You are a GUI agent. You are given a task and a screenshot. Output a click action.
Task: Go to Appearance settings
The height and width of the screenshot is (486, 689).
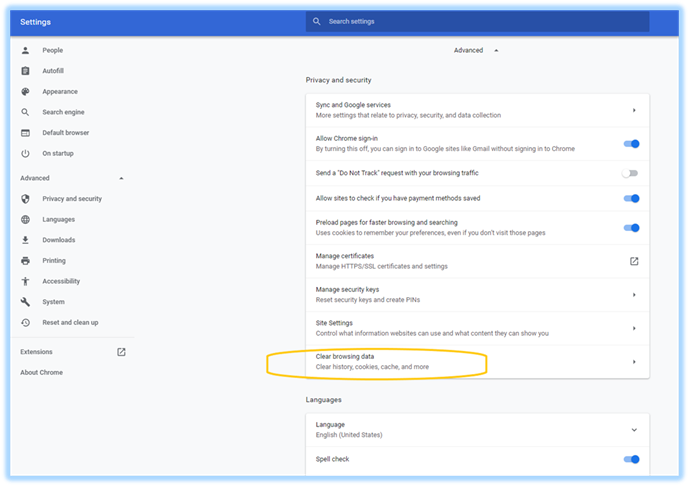tap(60, 91)
